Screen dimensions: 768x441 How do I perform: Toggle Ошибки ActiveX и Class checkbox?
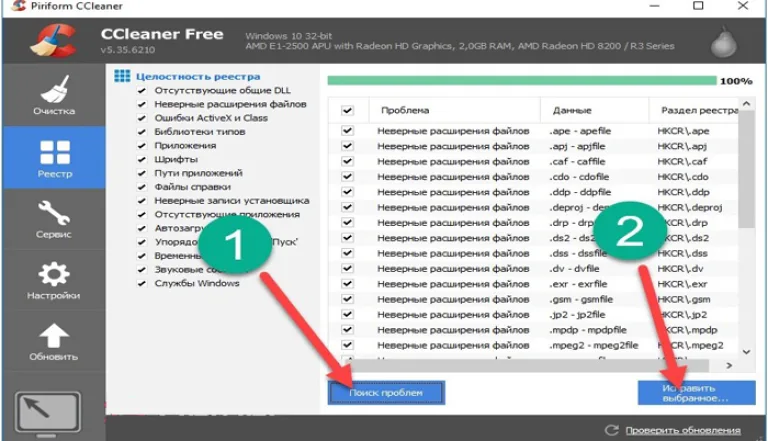(x=142, y=118)
